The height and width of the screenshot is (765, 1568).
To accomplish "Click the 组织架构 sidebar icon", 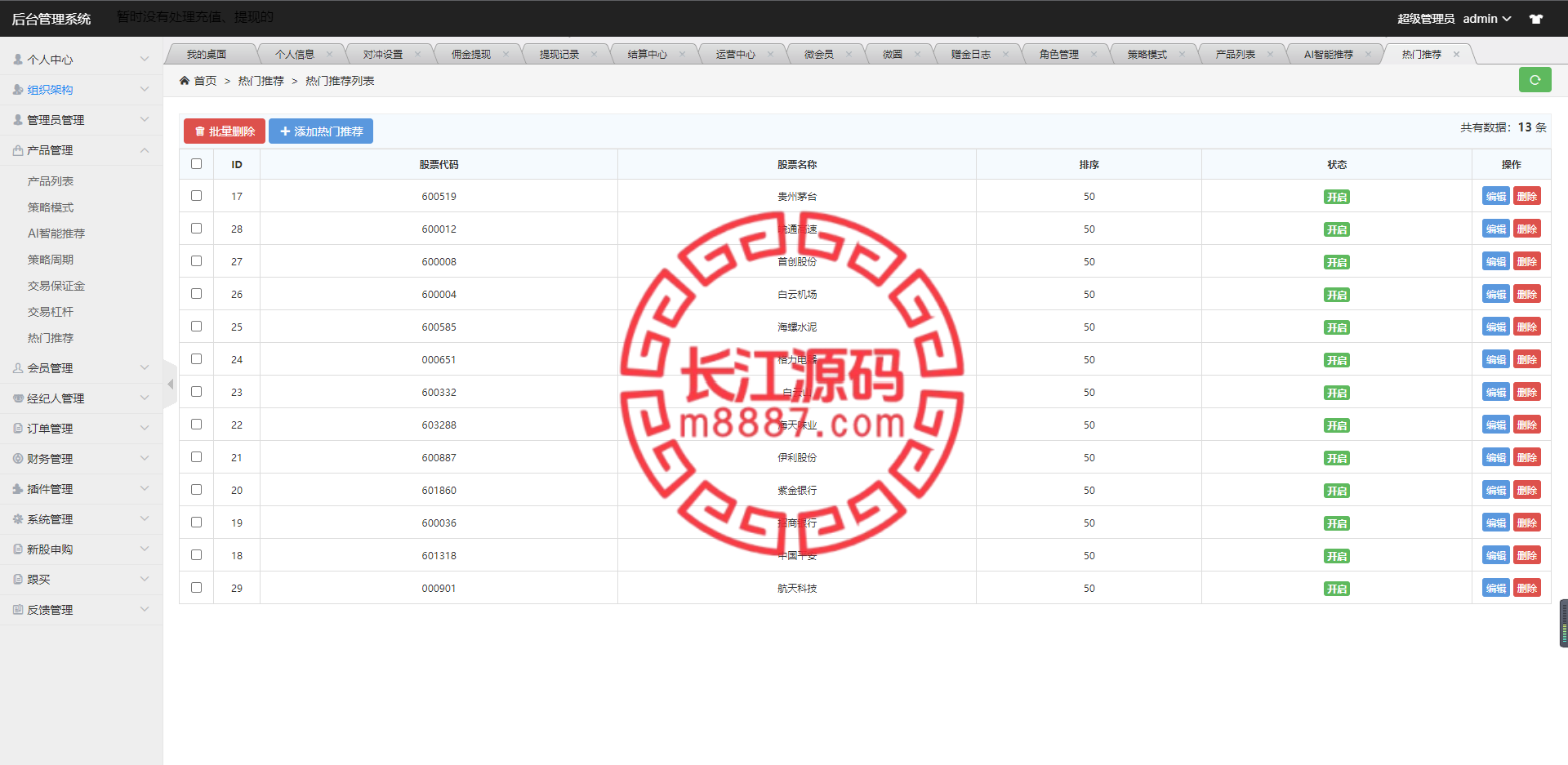I will 18,90.
